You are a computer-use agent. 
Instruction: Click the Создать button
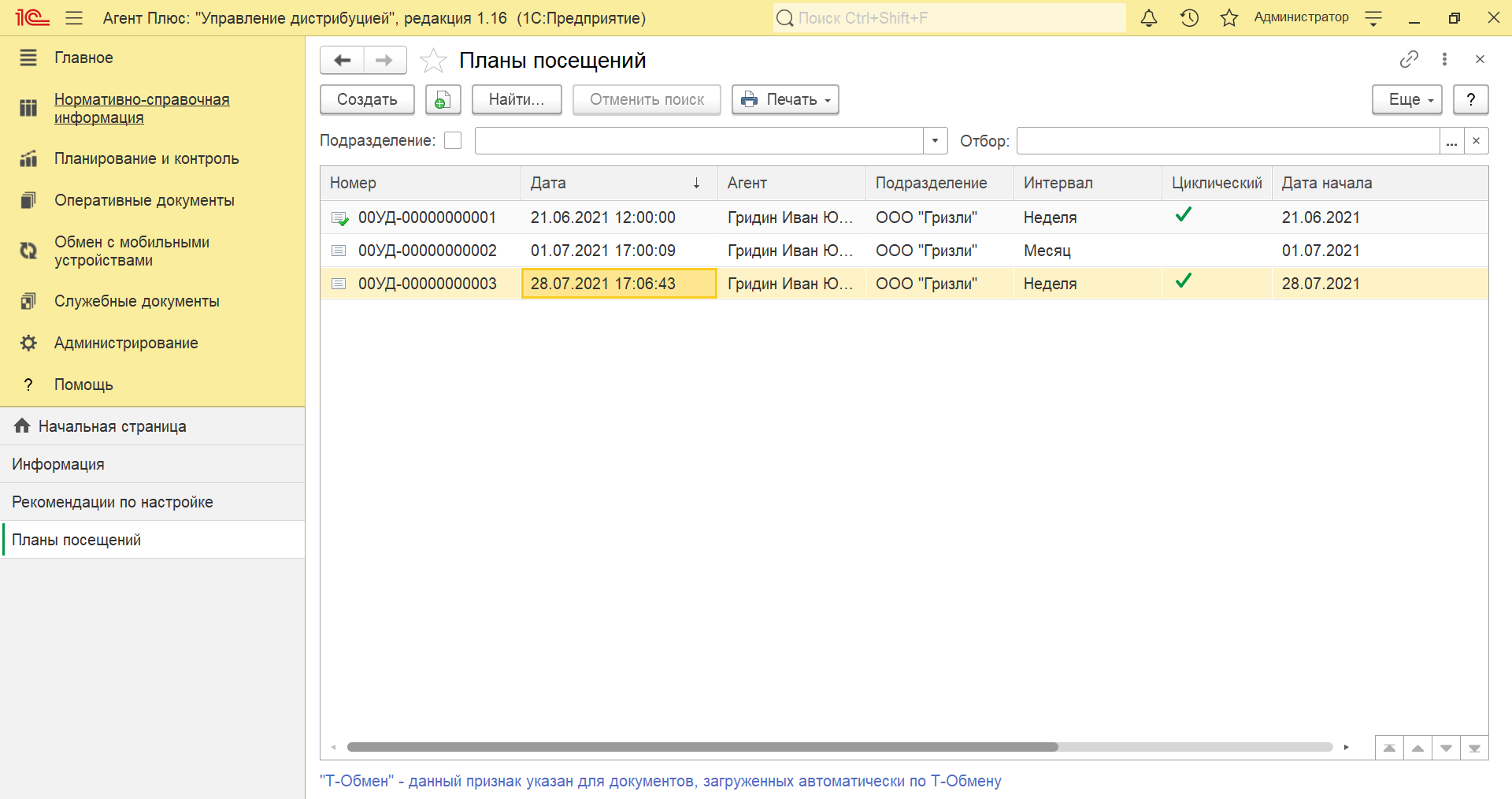[367, 99]
